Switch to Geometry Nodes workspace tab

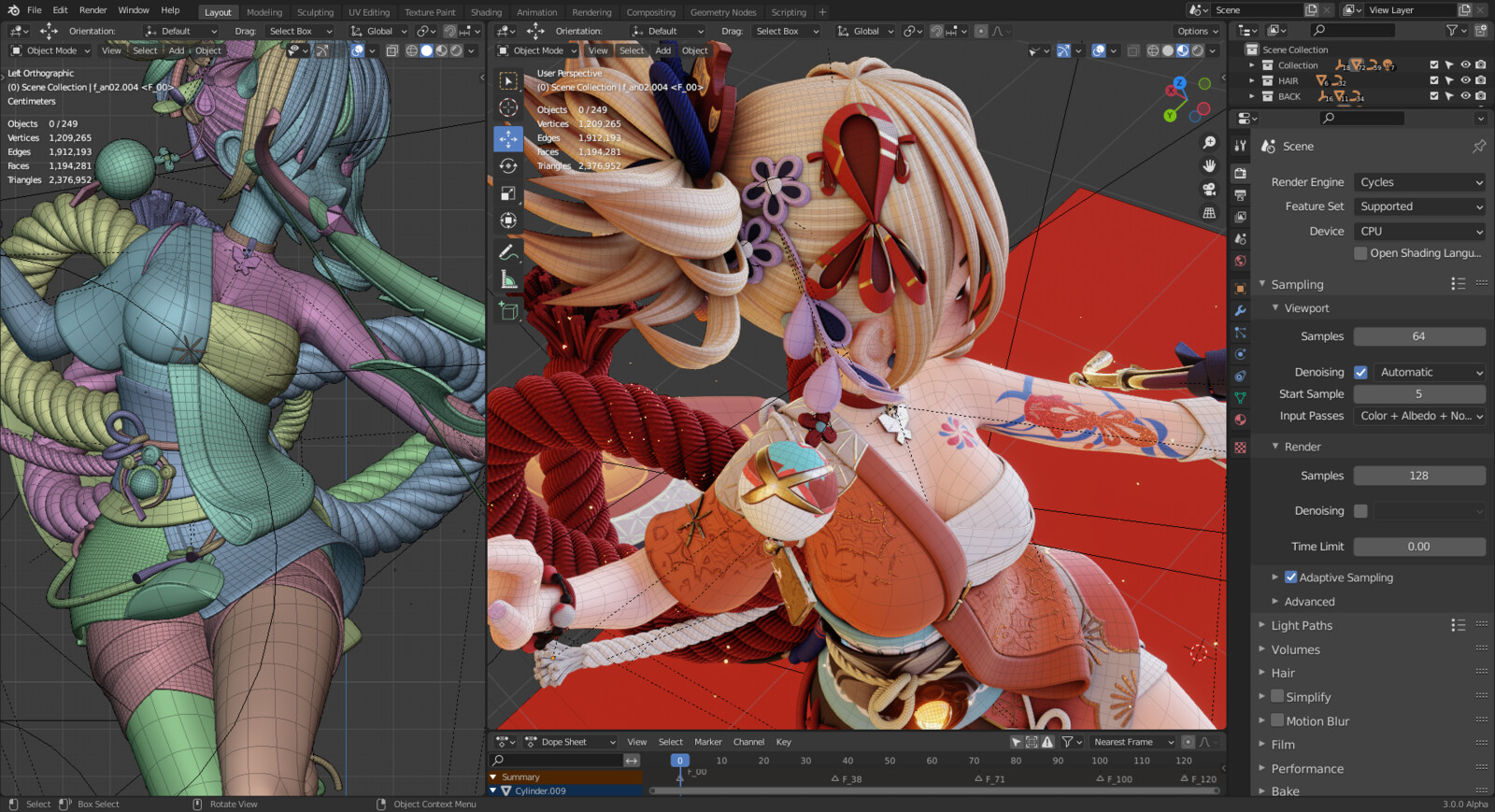click(x=723, y=12)
